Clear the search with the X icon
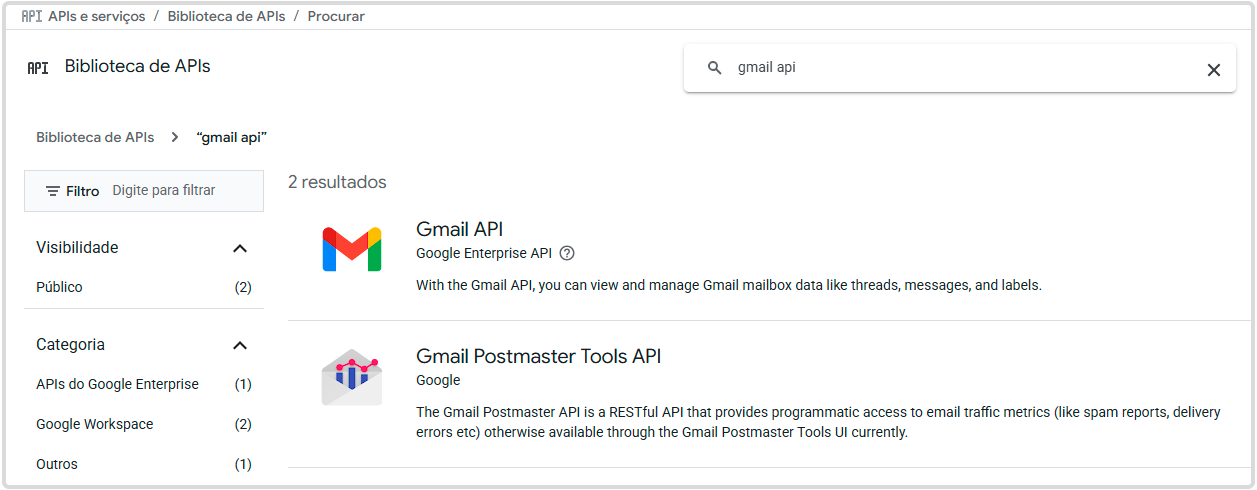The width and height of the screenshot is (1257, 490). point(1213,69)
